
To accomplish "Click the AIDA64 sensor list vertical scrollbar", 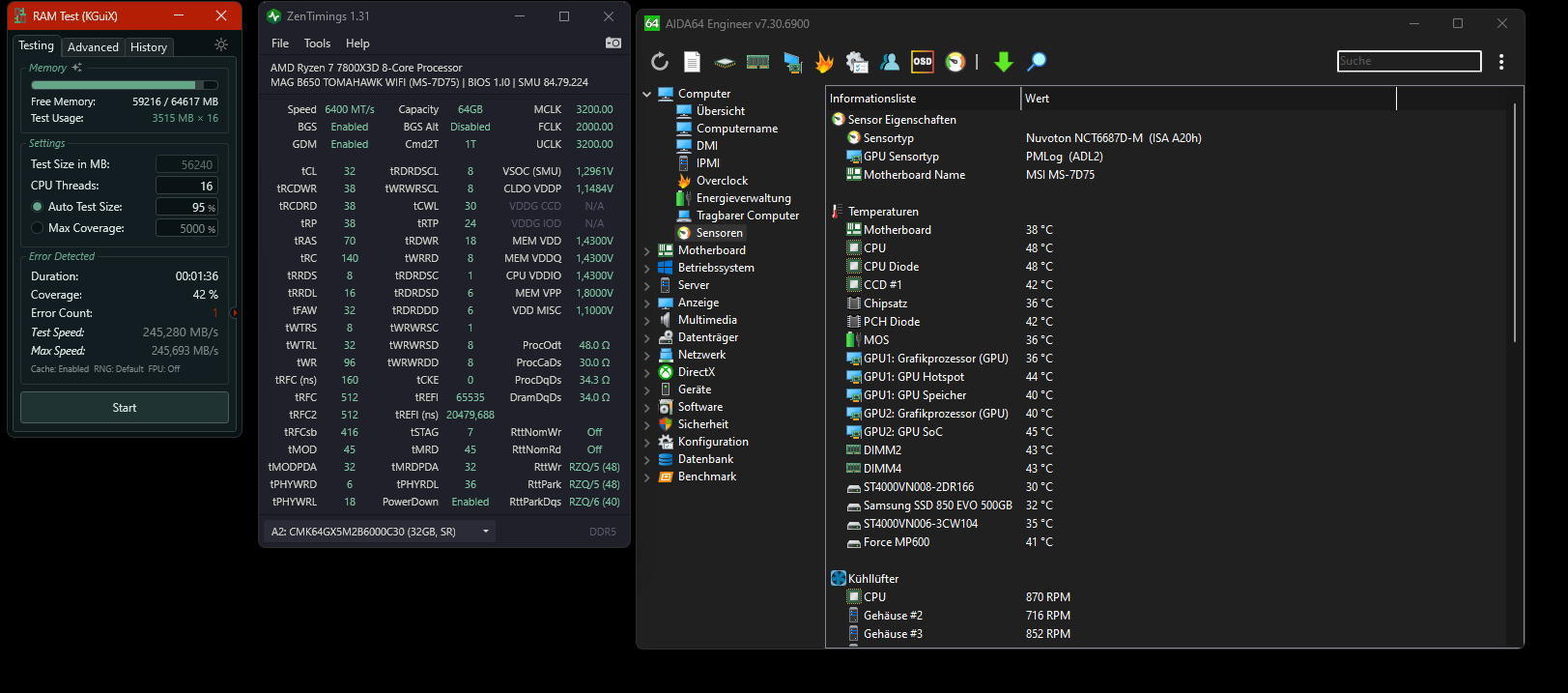I will [1514, 222].
